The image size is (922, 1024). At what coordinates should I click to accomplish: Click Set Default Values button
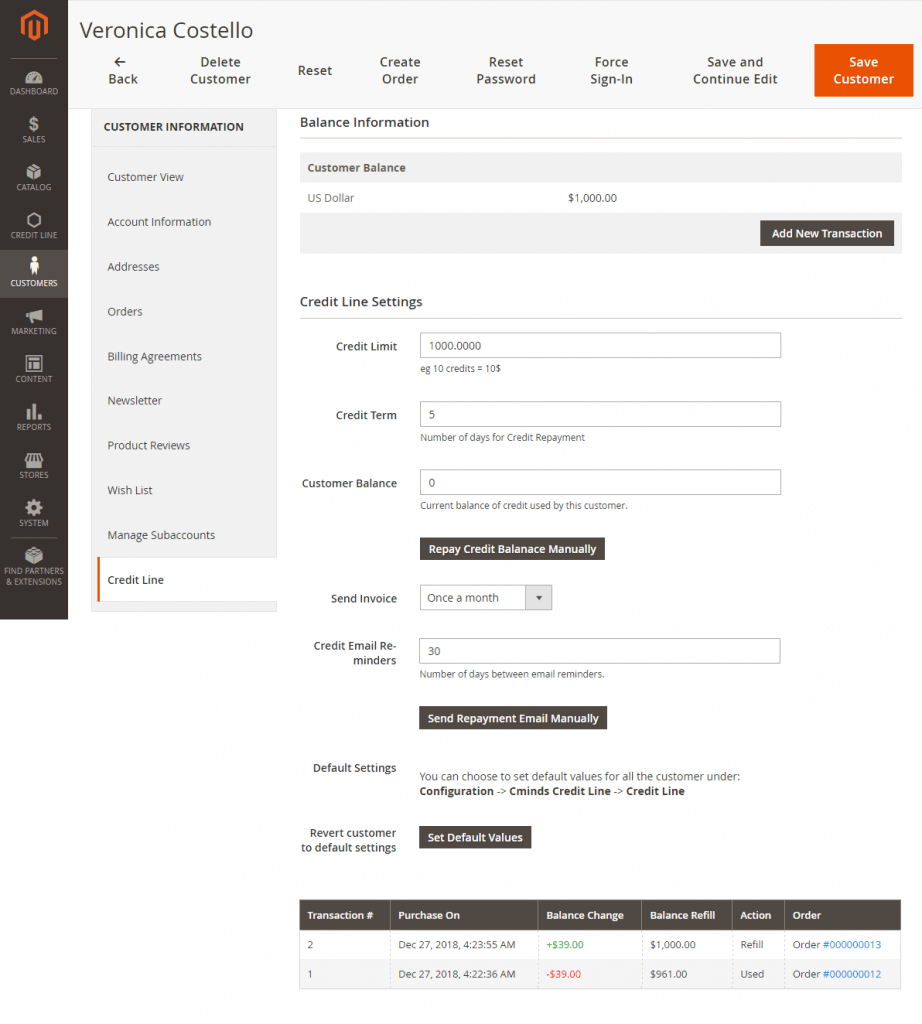(475, 837)
